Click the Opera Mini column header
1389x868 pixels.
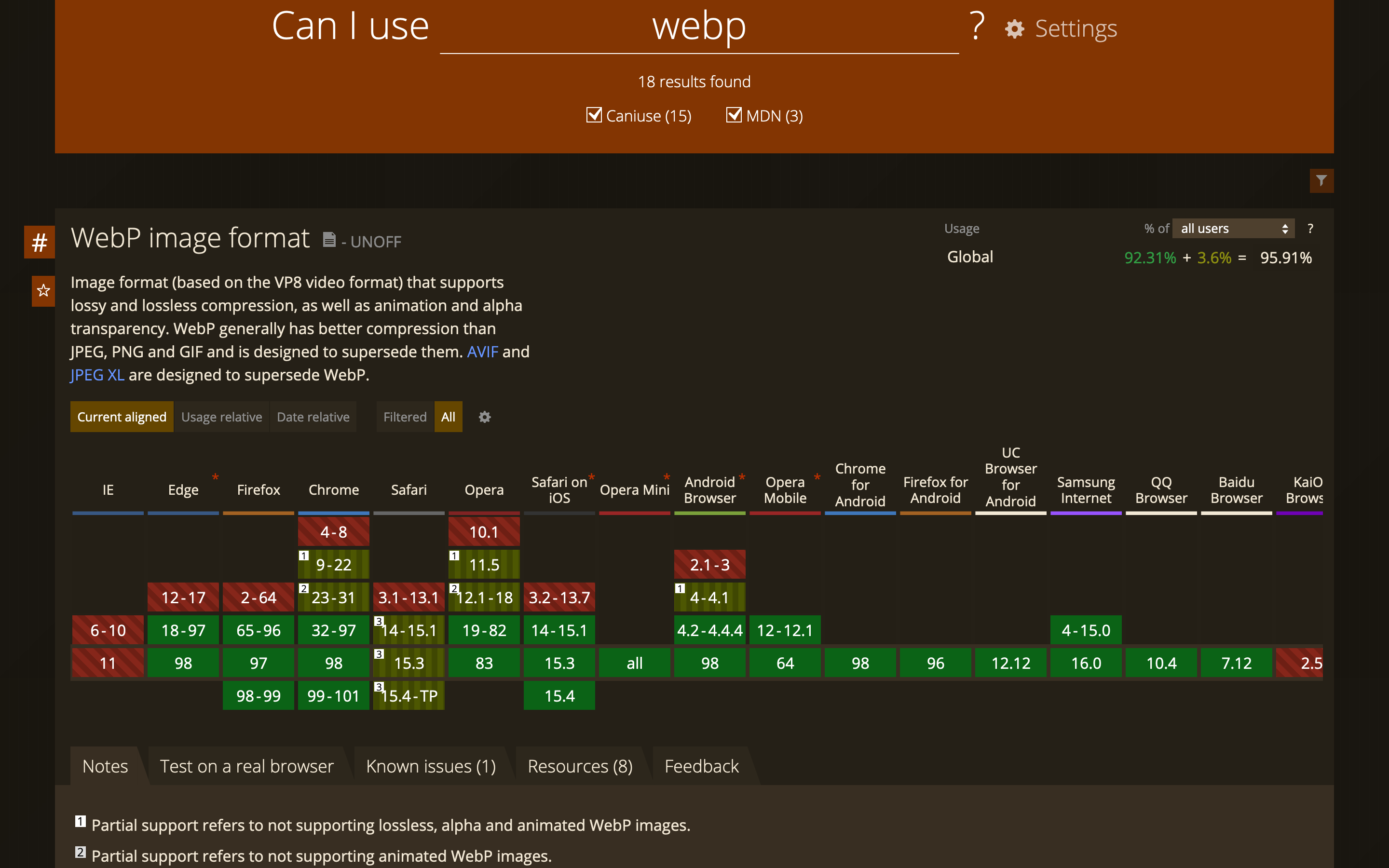pyautogui.click(x=634, y=489)
